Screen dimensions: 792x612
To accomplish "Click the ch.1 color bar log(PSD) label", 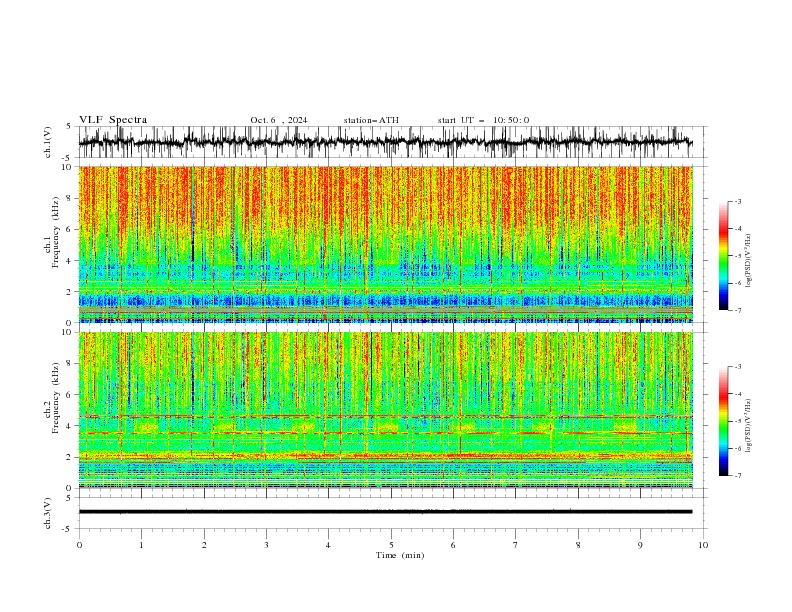I will point(749,261).
